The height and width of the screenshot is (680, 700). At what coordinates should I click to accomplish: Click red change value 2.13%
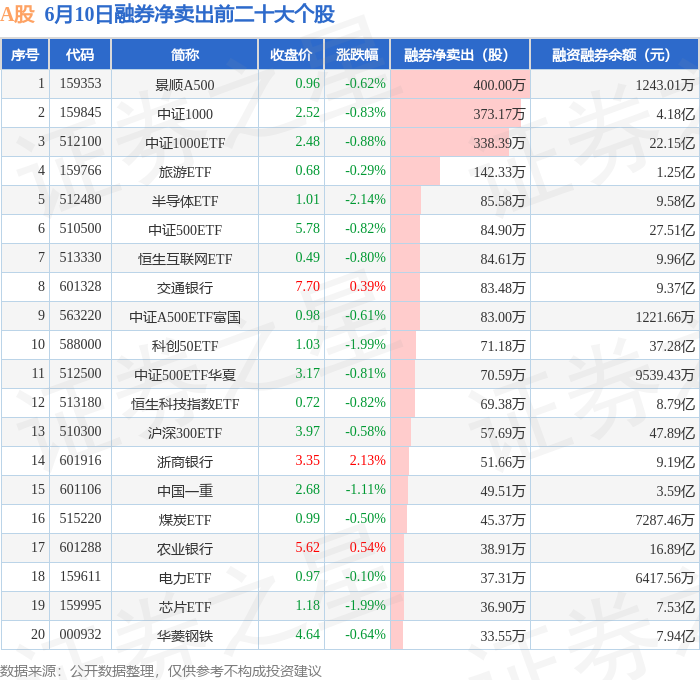point(367,460)
